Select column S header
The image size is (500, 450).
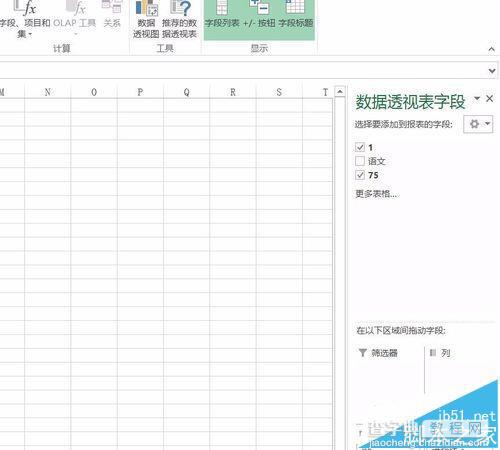pos(279,92)
